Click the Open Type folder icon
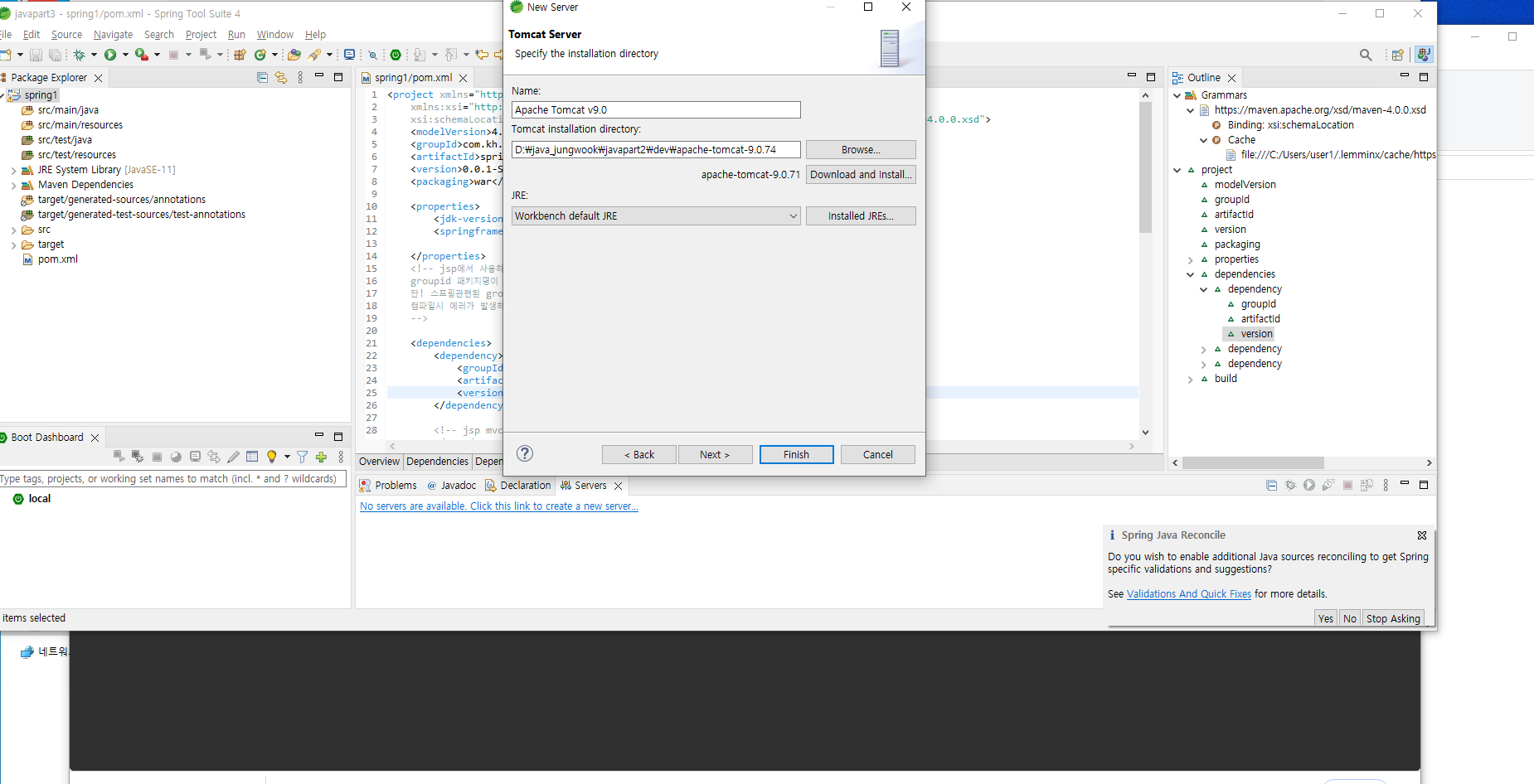The width and height of the screenshot is (1534, 784). coord(294,55)
